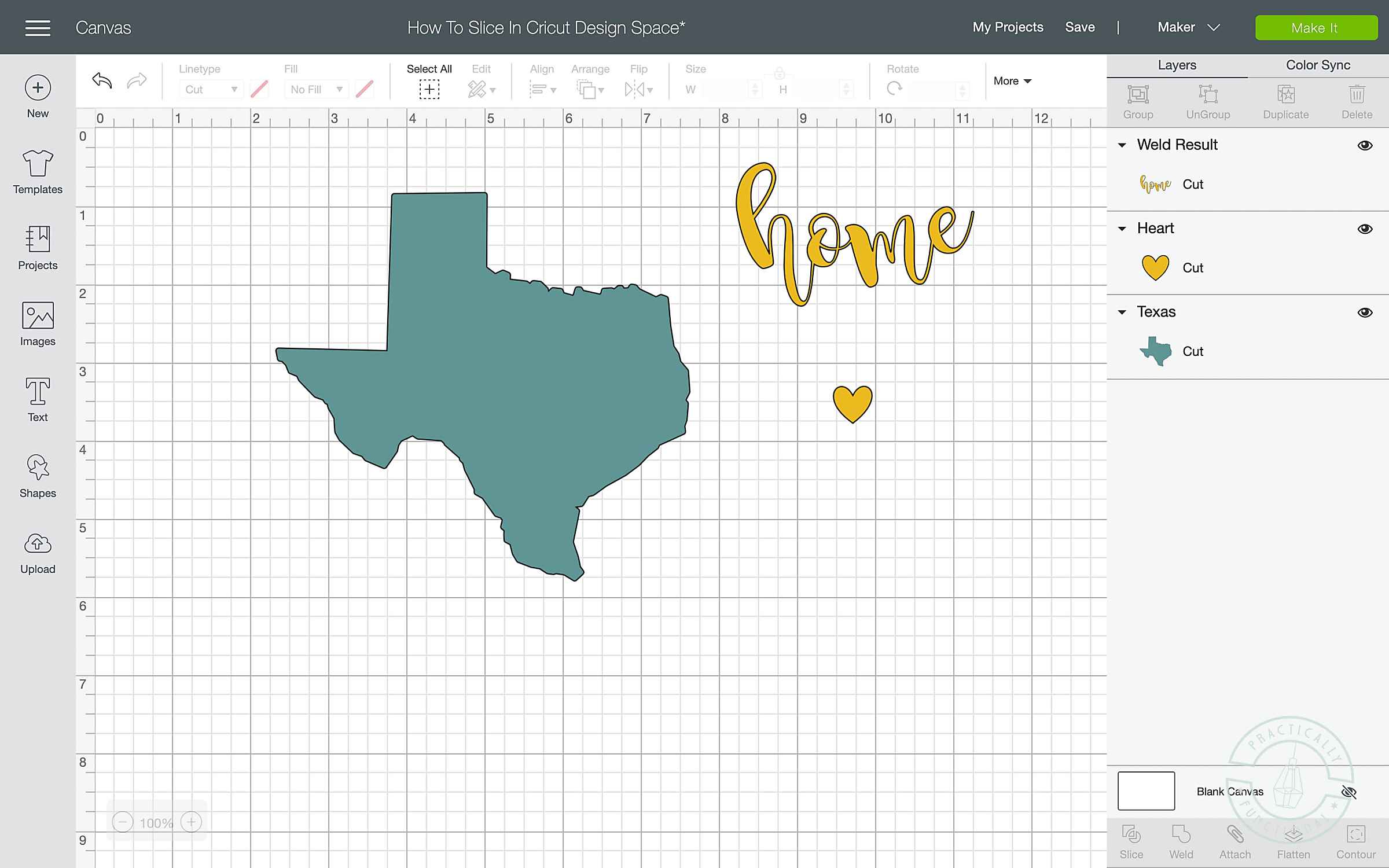Open the Shapes menu
1389x868 pixels.
coord(38,476)
